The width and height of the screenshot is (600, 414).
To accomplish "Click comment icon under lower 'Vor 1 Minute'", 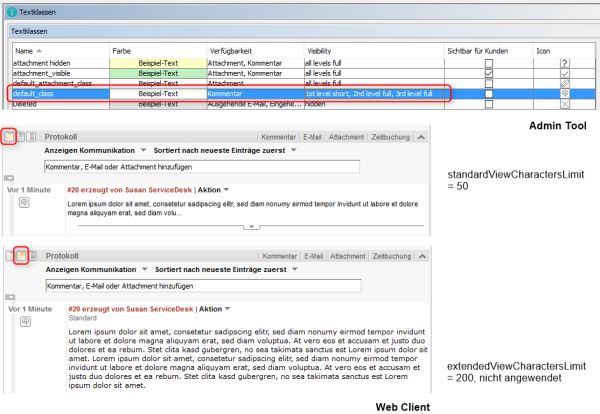I will tap(24, 324).
